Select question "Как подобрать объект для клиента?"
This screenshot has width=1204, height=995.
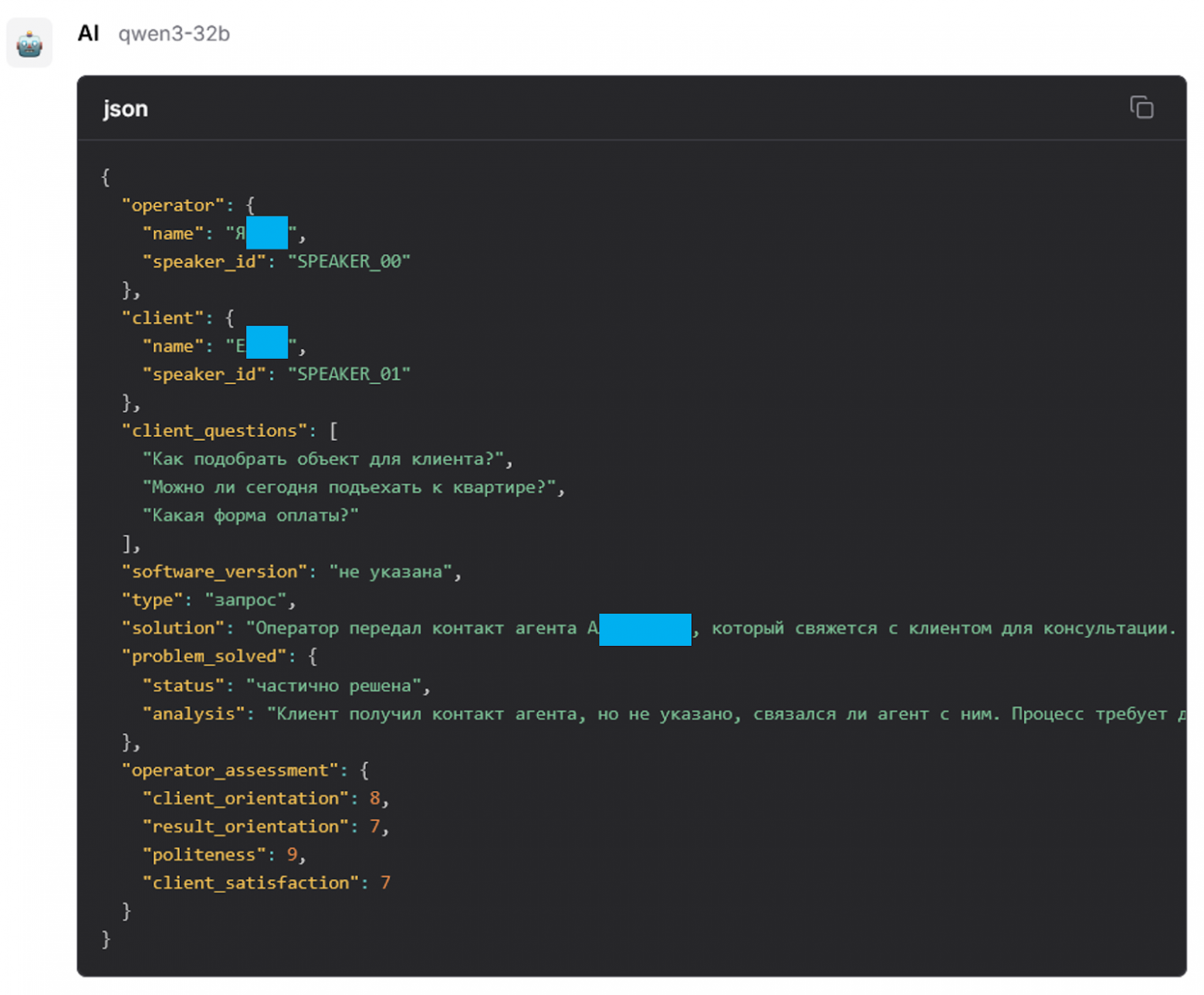[323, 459]
